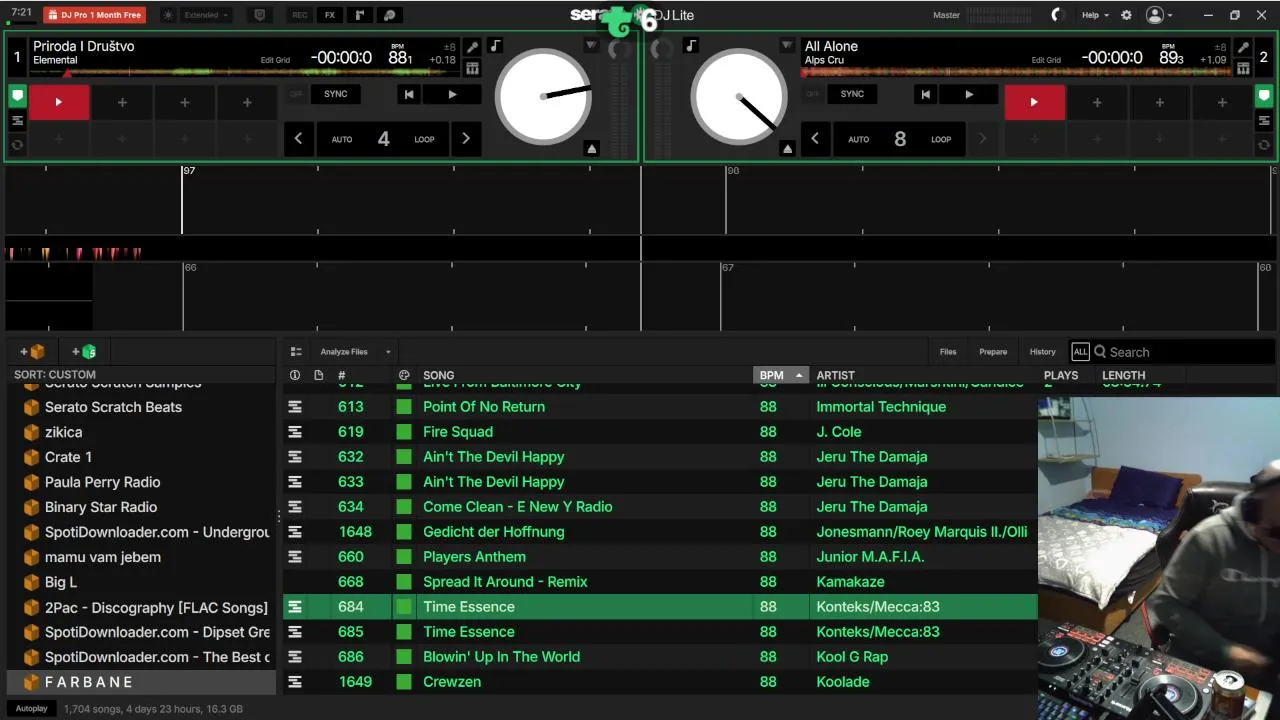The width and height of the screenshot is (1280, 720).
Task: Expand the deck 2 platter dropdown arrow
Action: click(787, 46)
